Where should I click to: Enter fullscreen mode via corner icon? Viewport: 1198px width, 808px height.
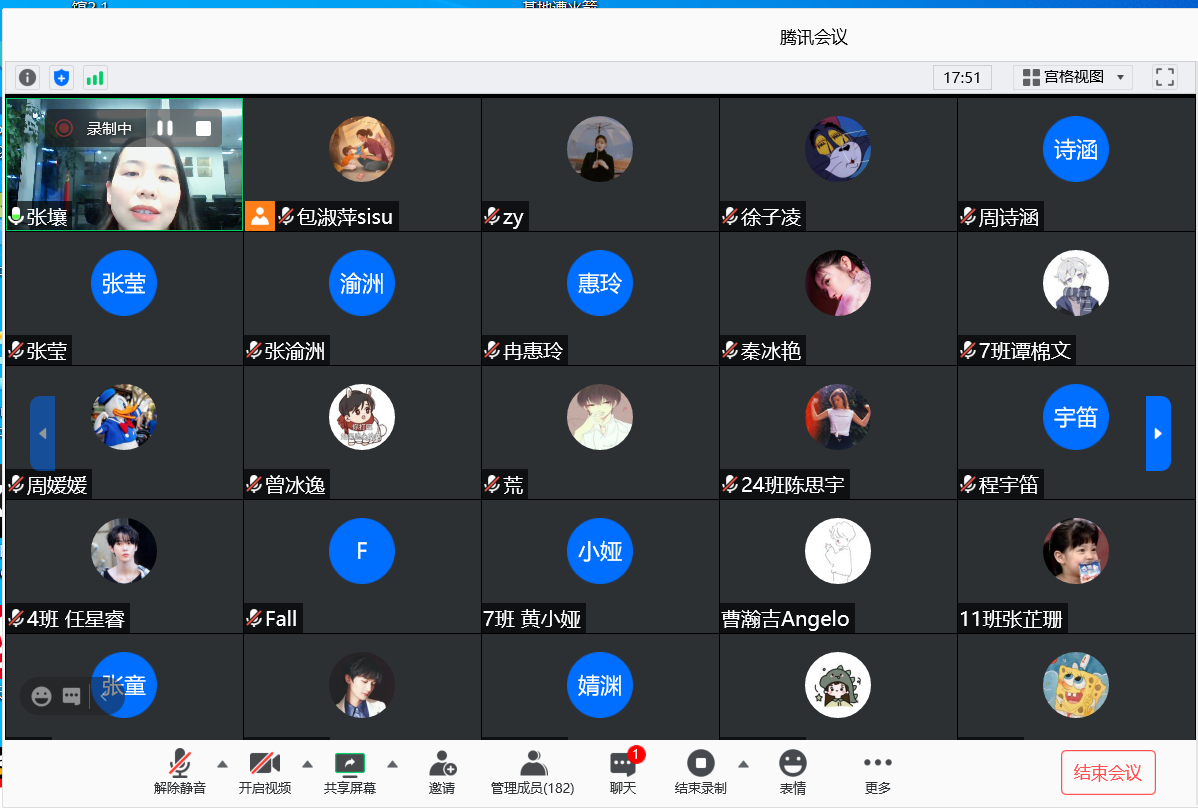(1164, 77)
